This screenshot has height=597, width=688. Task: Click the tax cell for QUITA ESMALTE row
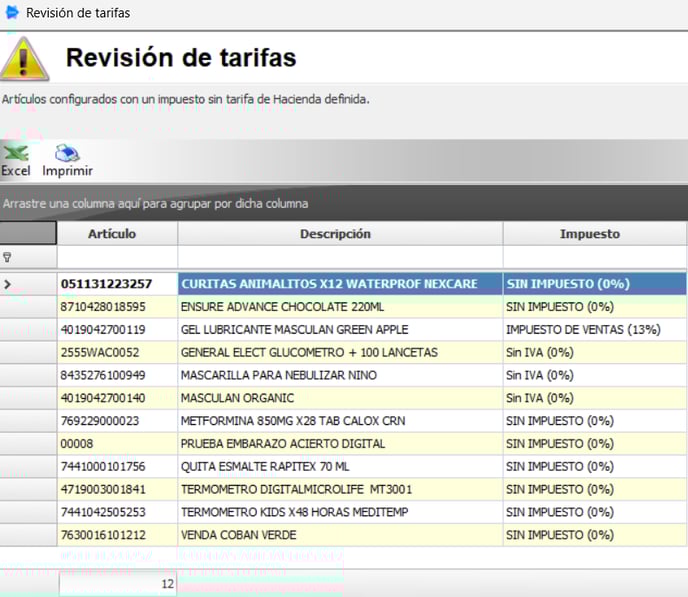pyautogui.click(x=595, y=466)
